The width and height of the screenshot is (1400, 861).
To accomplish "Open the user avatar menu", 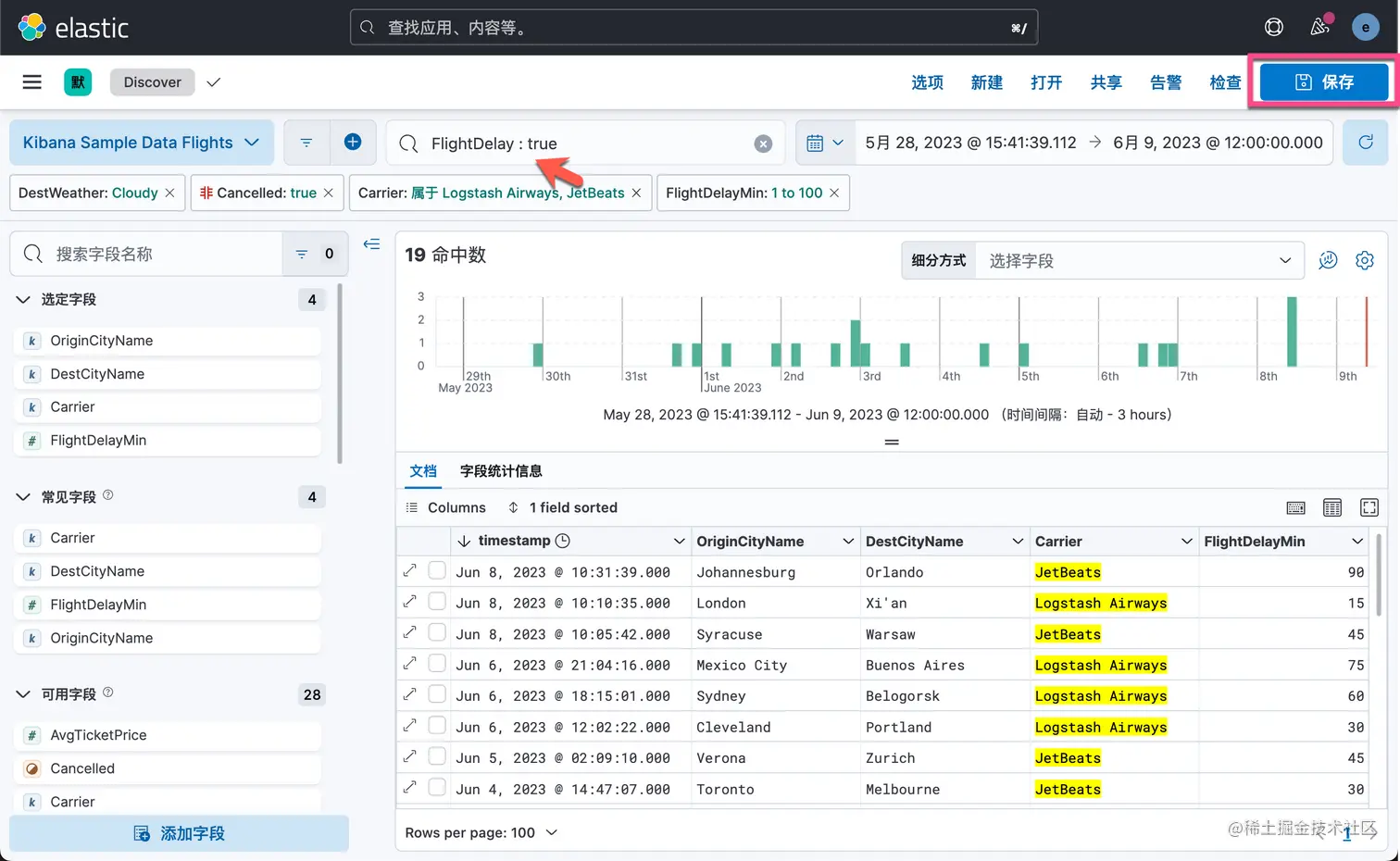I will 1365,27.
